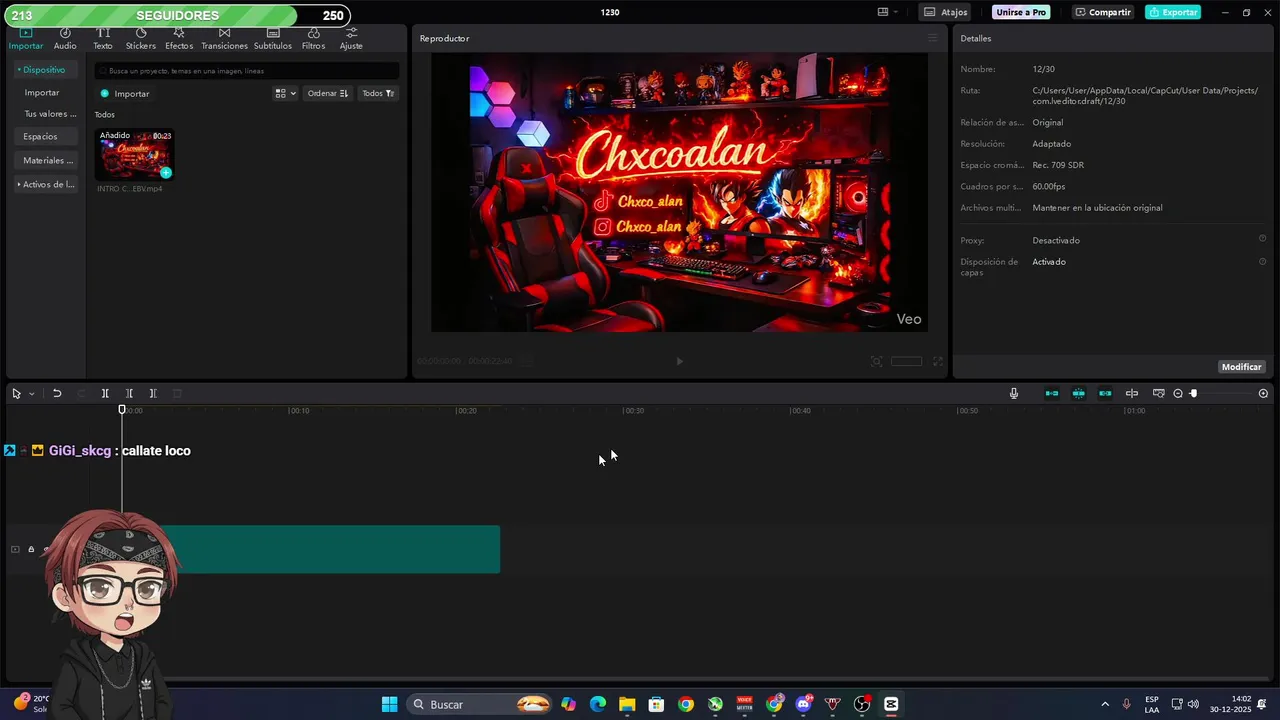Open the Ajuste tab
1280x720 pixels.
click(351, 39)
